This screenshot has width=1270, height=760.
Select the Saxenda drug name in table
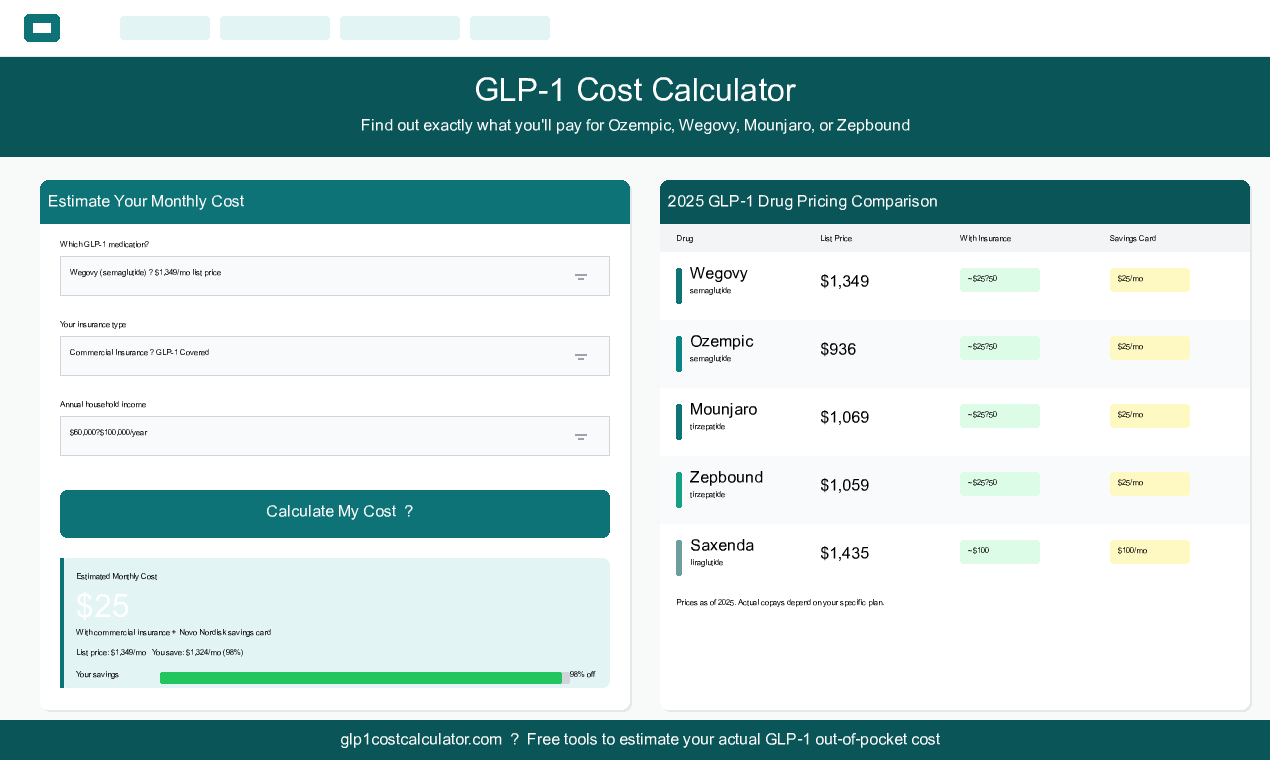coord(722,546)
